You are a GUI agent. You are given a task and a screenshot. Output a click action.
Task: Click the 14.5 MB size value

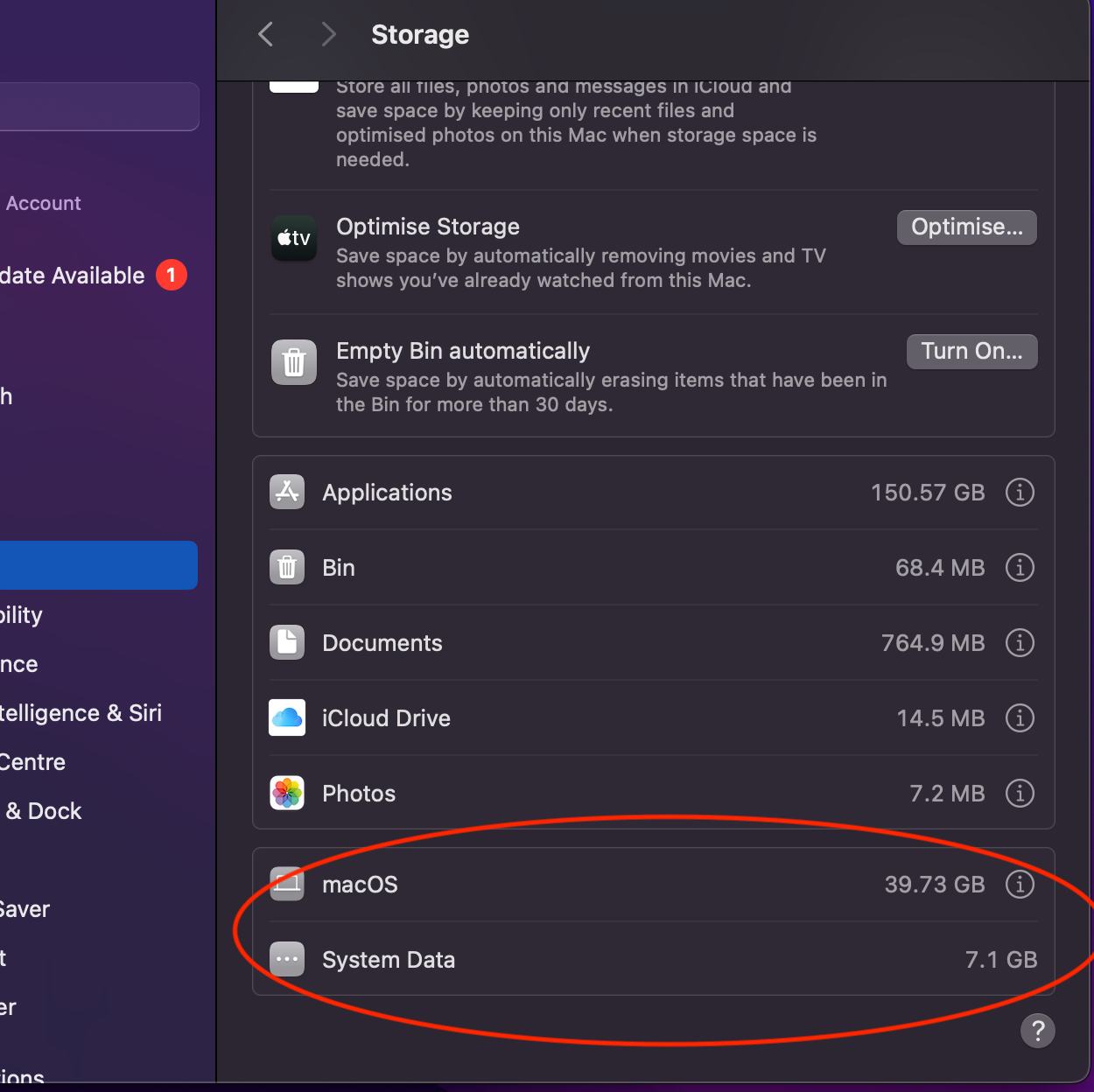point(941,718)
